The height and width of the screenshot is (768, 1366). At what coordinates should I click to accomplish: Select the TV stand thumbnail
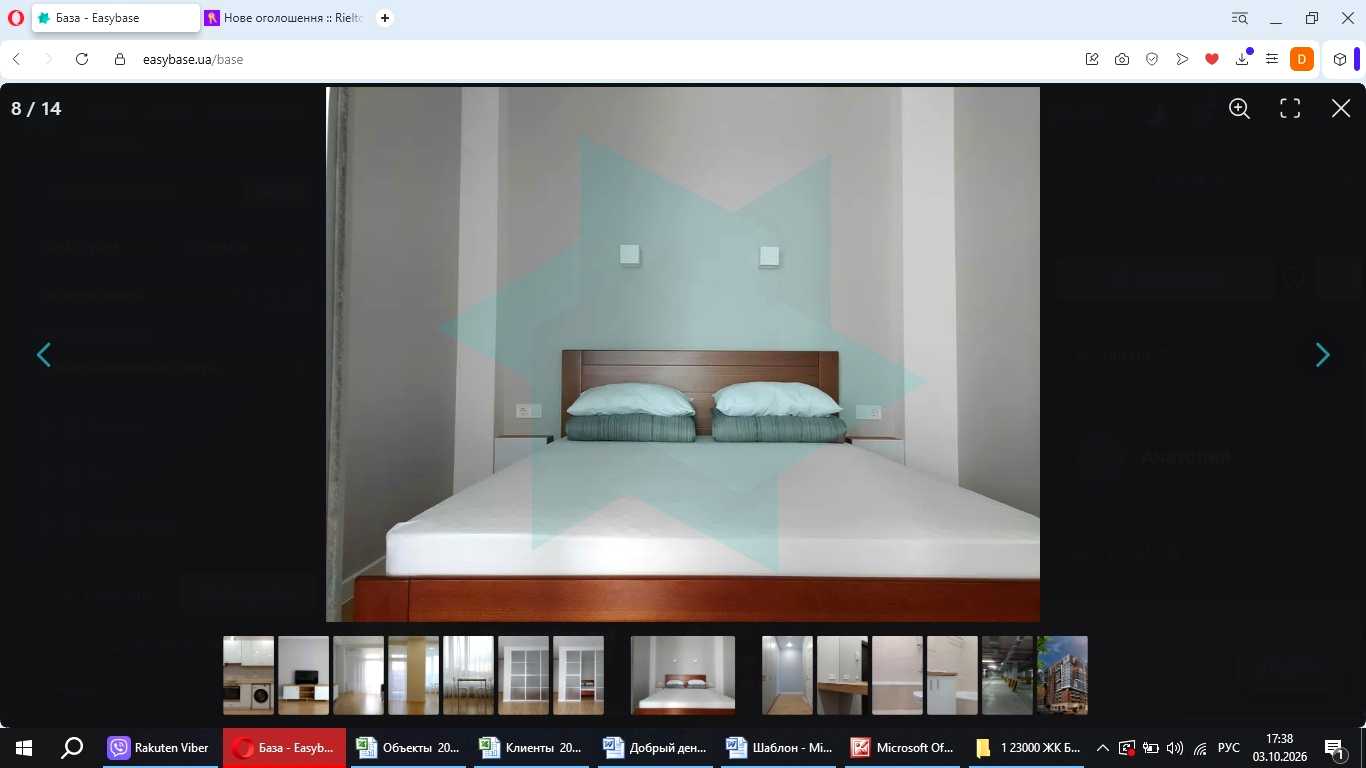(303, 675)
